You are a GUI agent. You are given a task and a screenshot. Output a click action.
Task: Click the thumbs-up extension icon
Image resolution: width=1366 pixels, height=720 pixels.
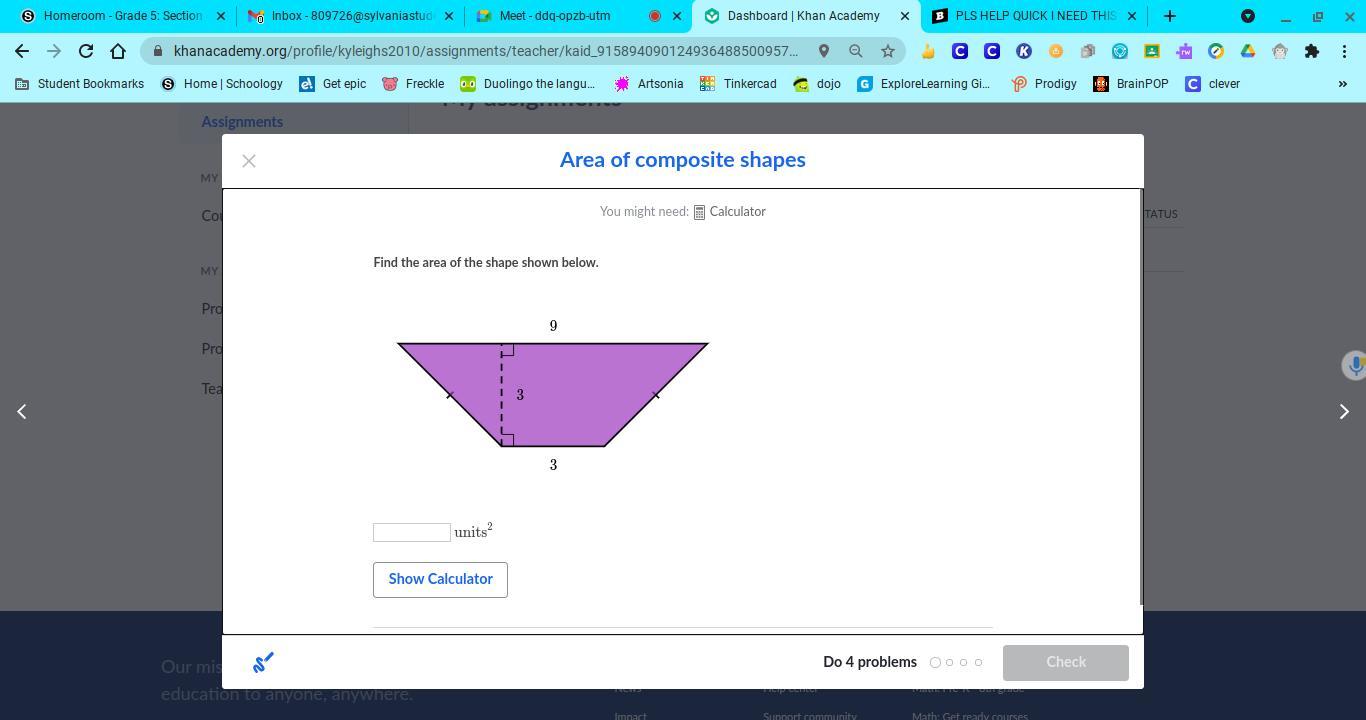[928, 51]
